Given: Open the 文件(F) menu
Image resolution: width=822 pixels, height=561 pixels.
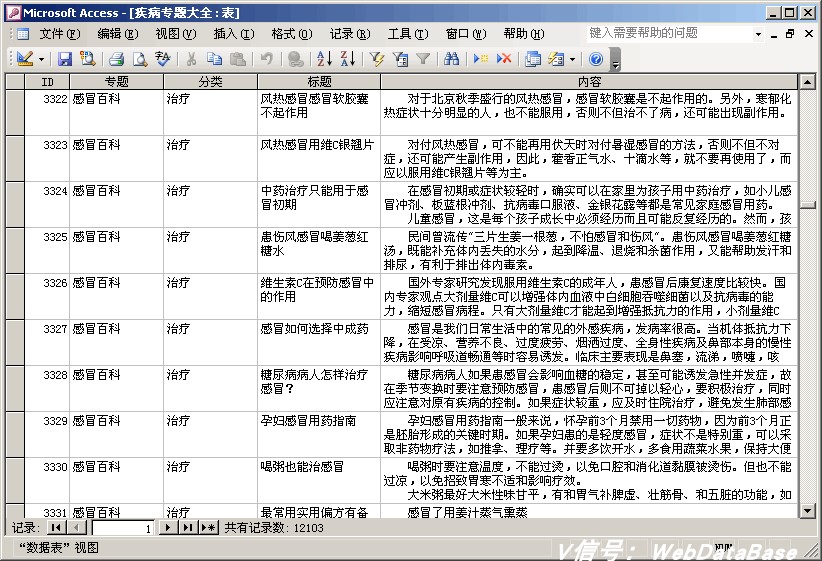Looking at the screenshot, I should point(60,34).
